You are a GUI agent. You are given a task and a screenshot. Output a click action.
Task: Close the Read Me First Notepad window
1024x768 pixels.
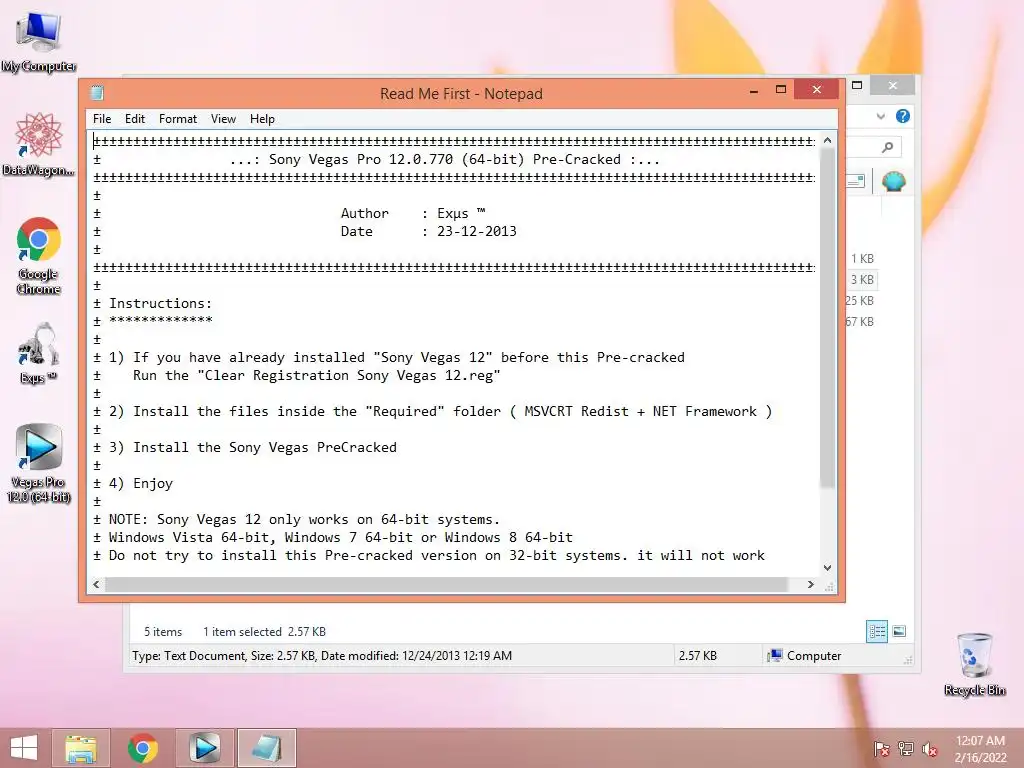click(x=816, y=90)
